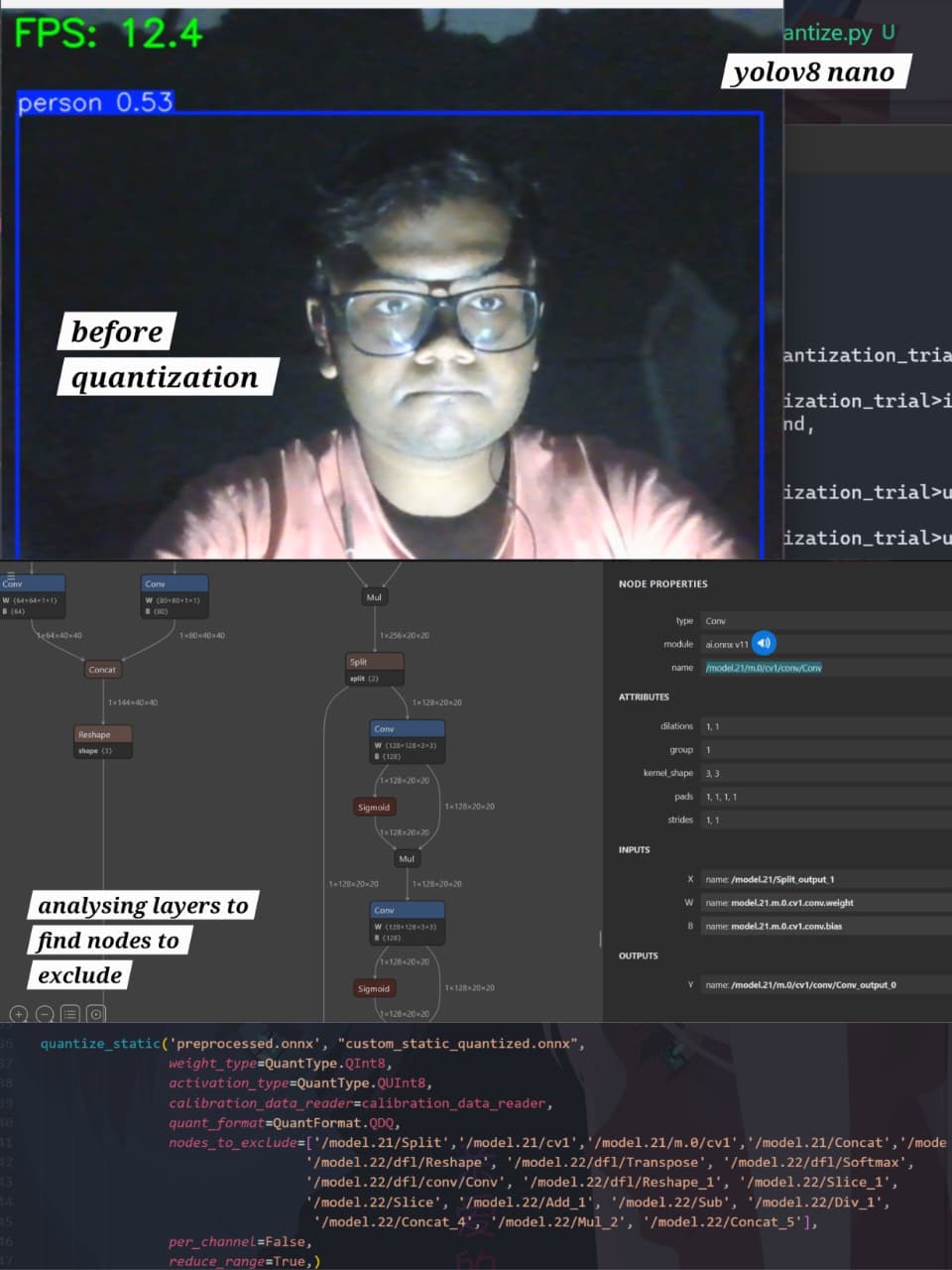The height and width of the screenshot is (1270, 952).
Task: Click the crosshair target icon
Action: click(94, 1014)
